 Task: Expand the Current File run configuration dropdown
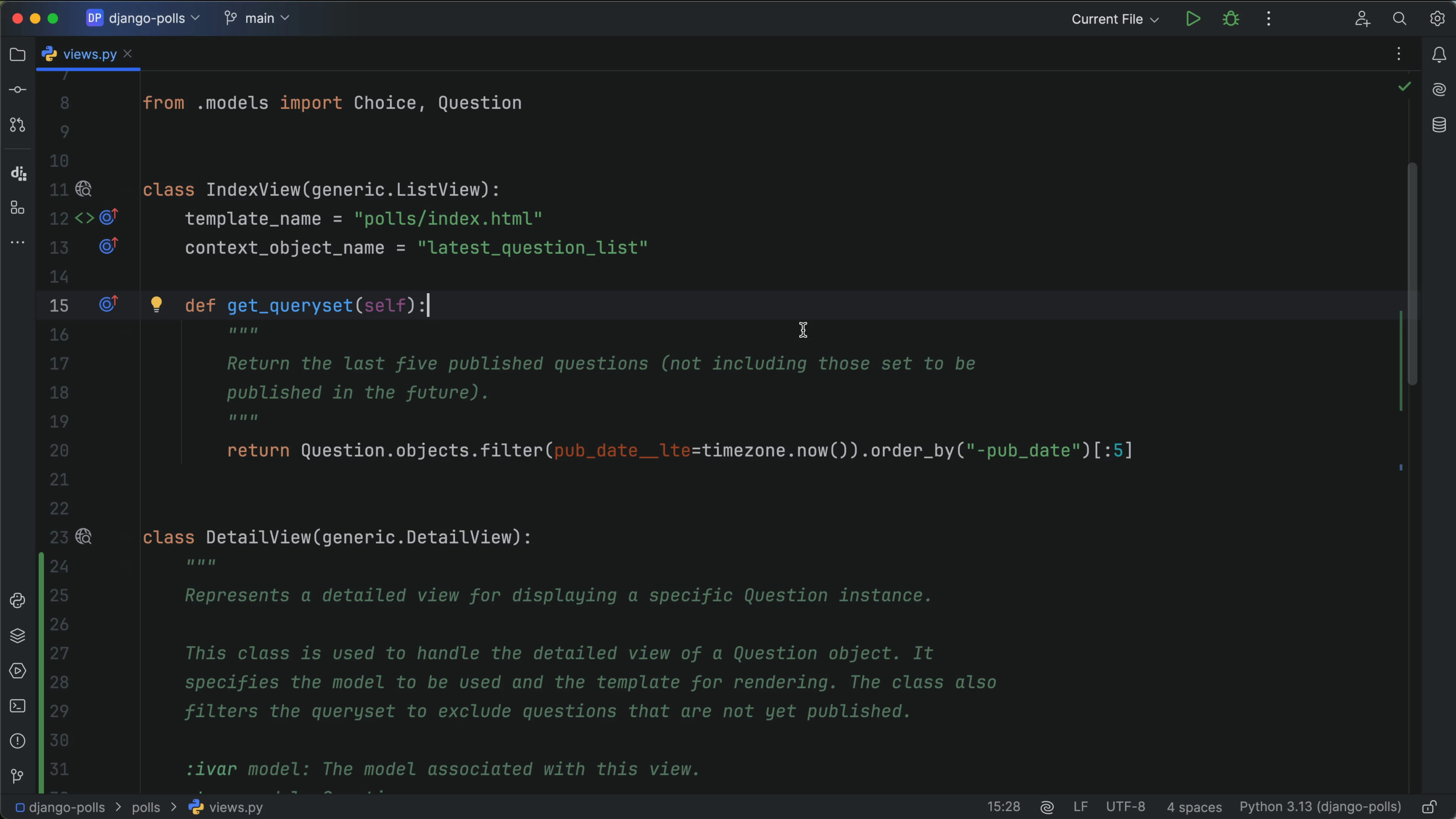point(1115,19)
